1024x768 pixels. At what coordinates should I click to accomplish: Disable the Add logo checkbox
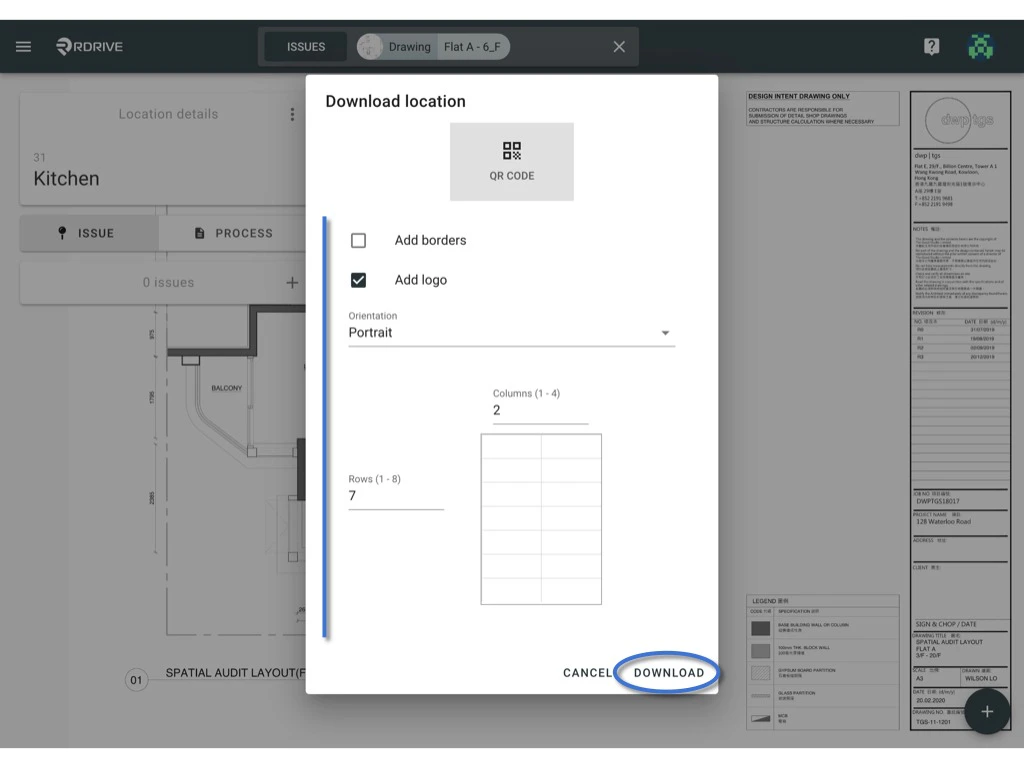358,280
